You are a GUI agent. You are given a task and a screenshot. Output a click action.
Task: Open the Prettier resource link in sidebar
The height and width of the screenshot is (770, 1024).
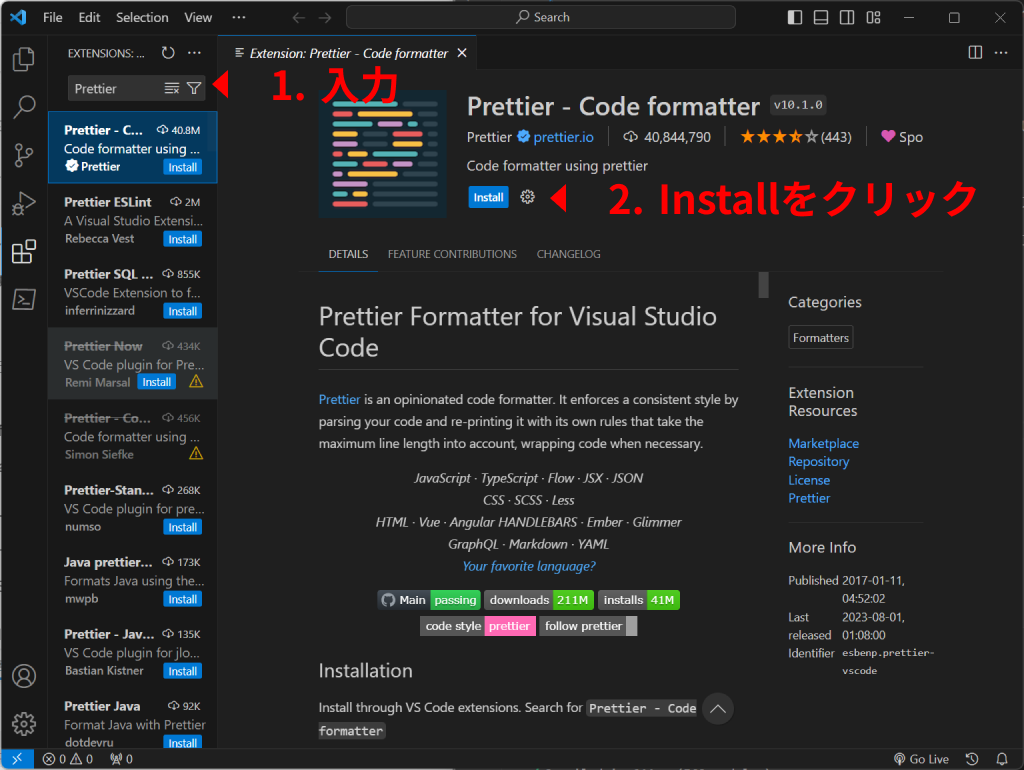[x=809, y=498]
